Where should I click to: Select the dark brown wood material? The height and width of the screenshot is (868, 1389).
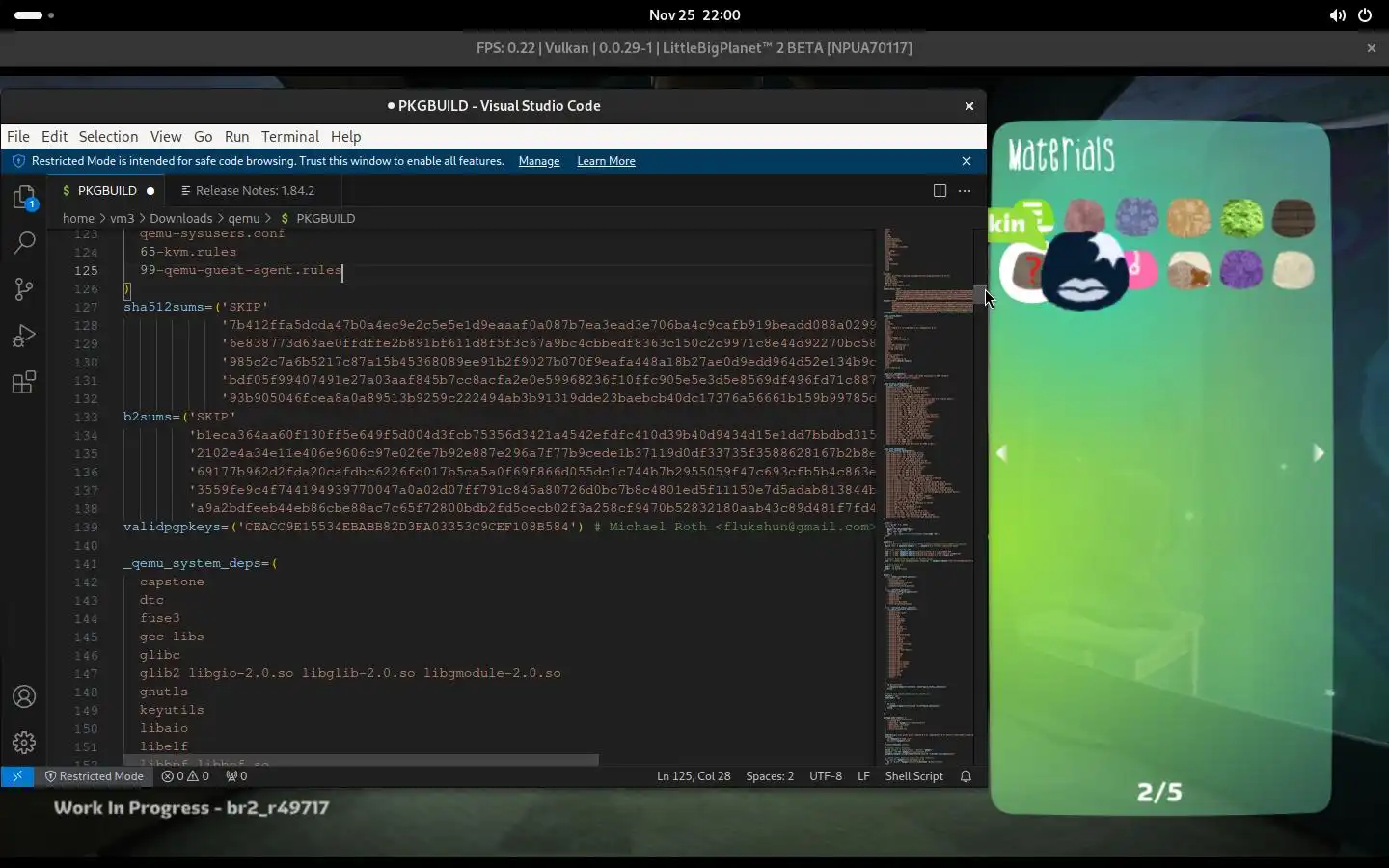tap(1294, 218)
